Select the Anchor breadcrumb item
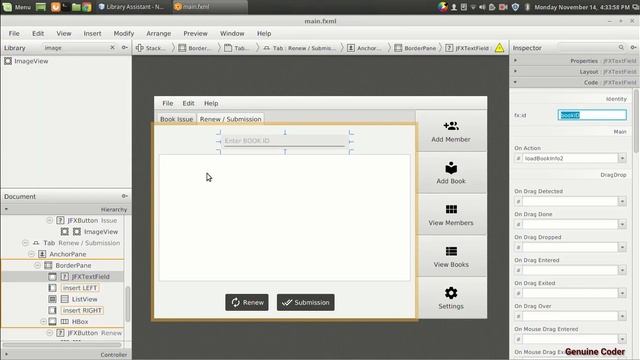 [x=364, y=48]
